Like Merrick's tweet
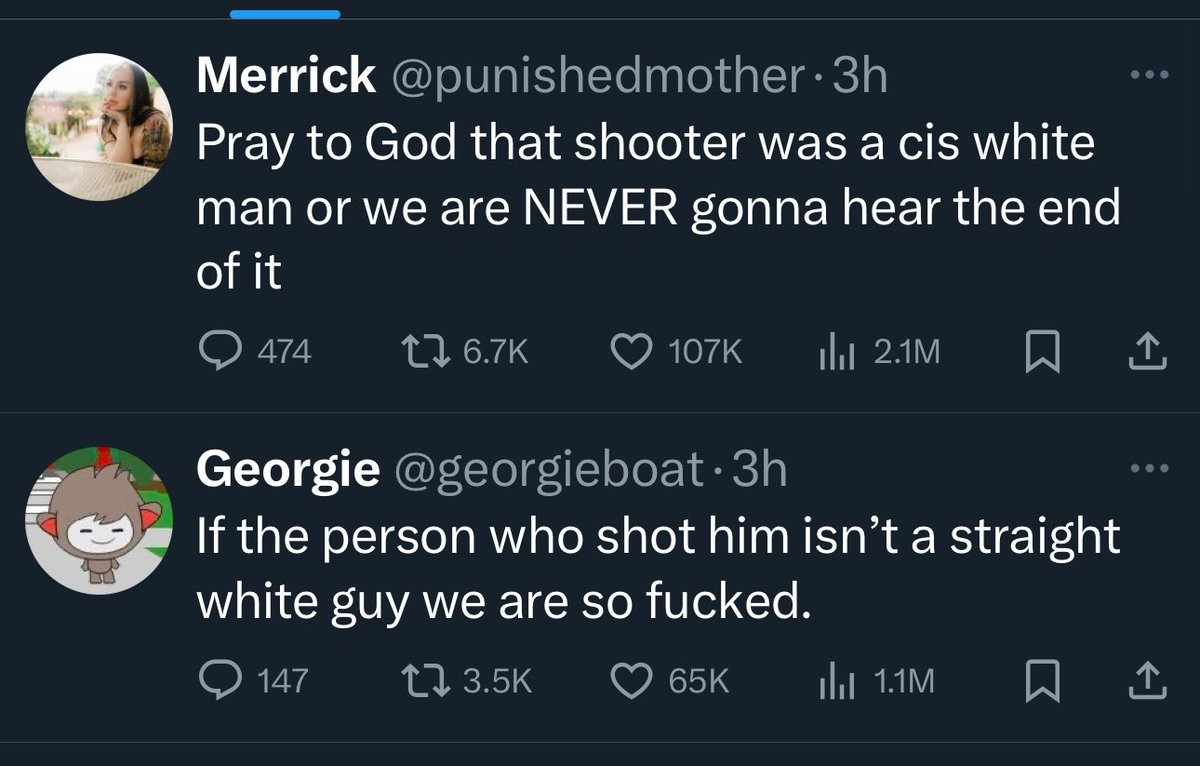Viewport: 1200px width, 766px height. 629,351
